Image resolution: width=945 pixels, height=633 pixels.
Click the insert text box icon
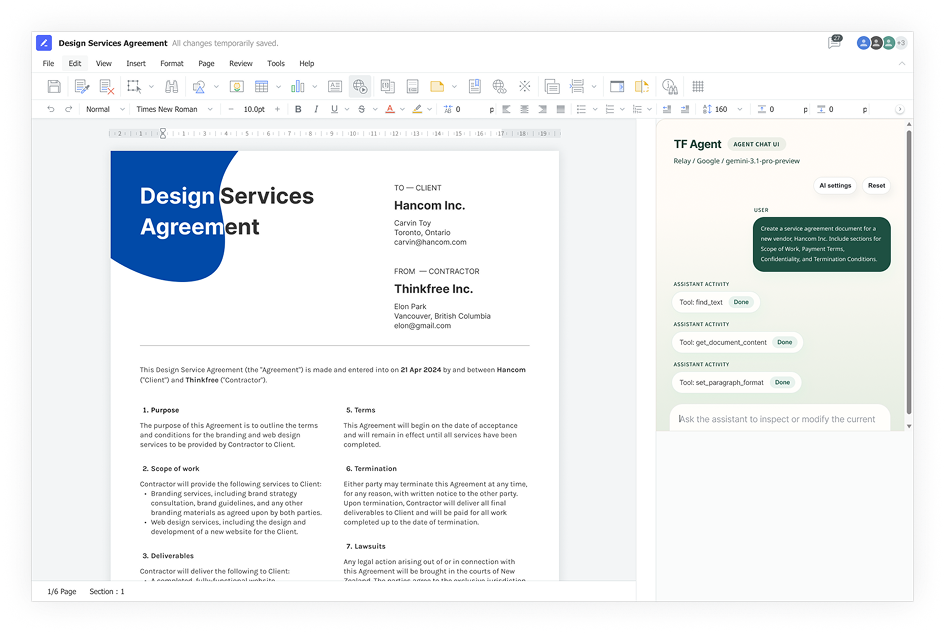click(x=335, y=86)
